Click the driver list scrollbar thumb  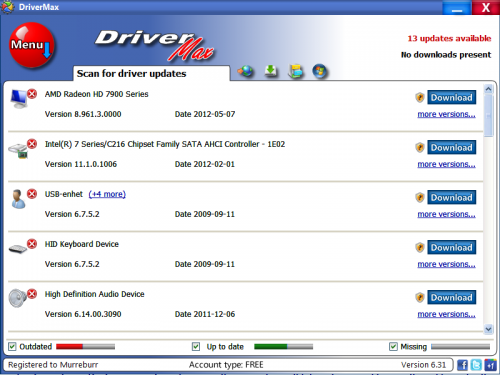coord(488,116)
